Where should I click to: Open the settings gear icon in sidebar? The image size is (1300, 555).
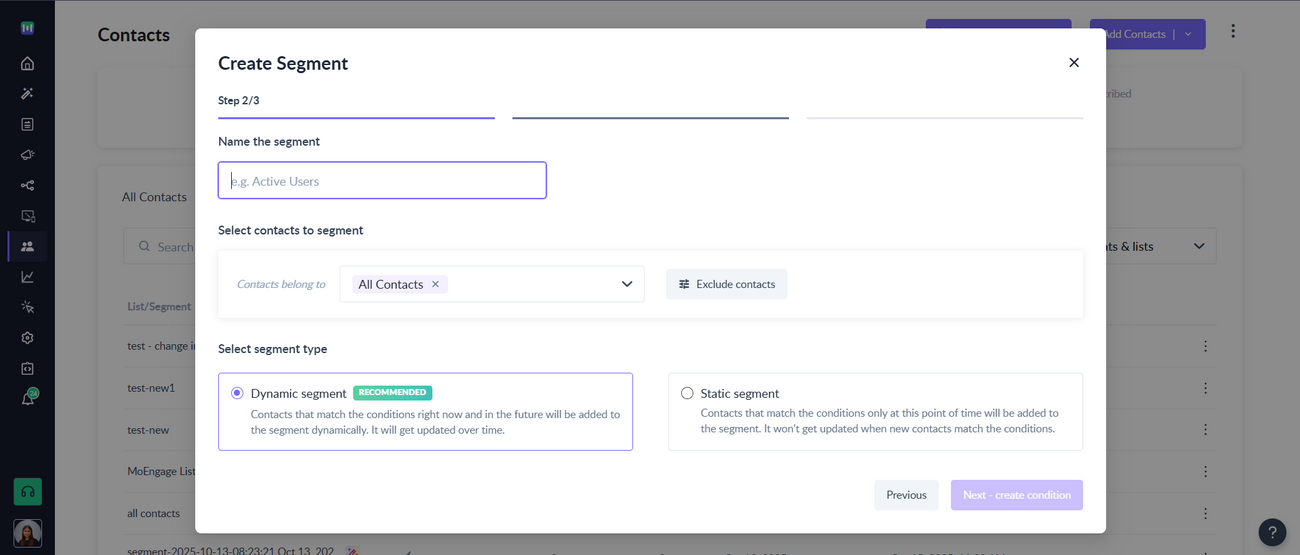click(x=27, y=338)
